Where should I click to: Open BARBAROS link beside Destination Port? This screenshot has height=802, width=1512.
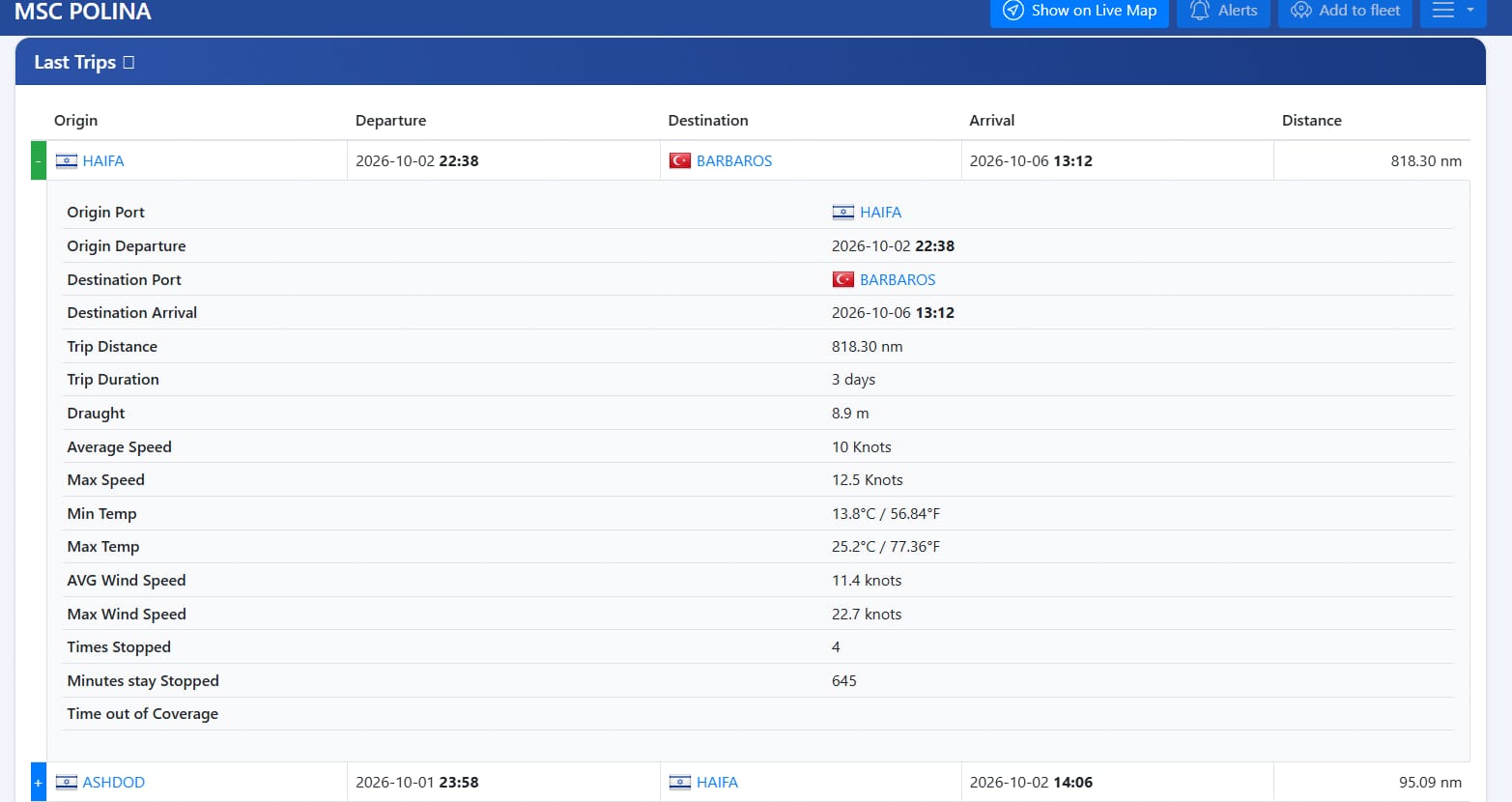898,280
